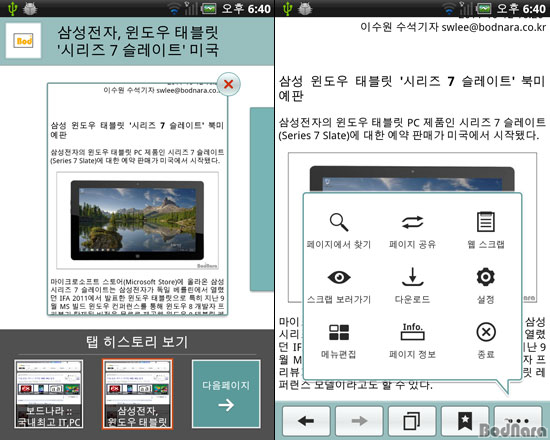Open the tabs/windows button
Image resolution: width=550 pixels, height=440 pixels.
(x=412, y=421)
